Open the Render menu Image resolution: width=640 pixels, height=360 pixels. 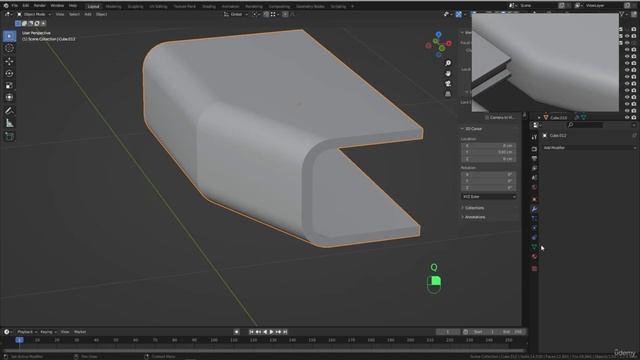click(x=40, y=6)
